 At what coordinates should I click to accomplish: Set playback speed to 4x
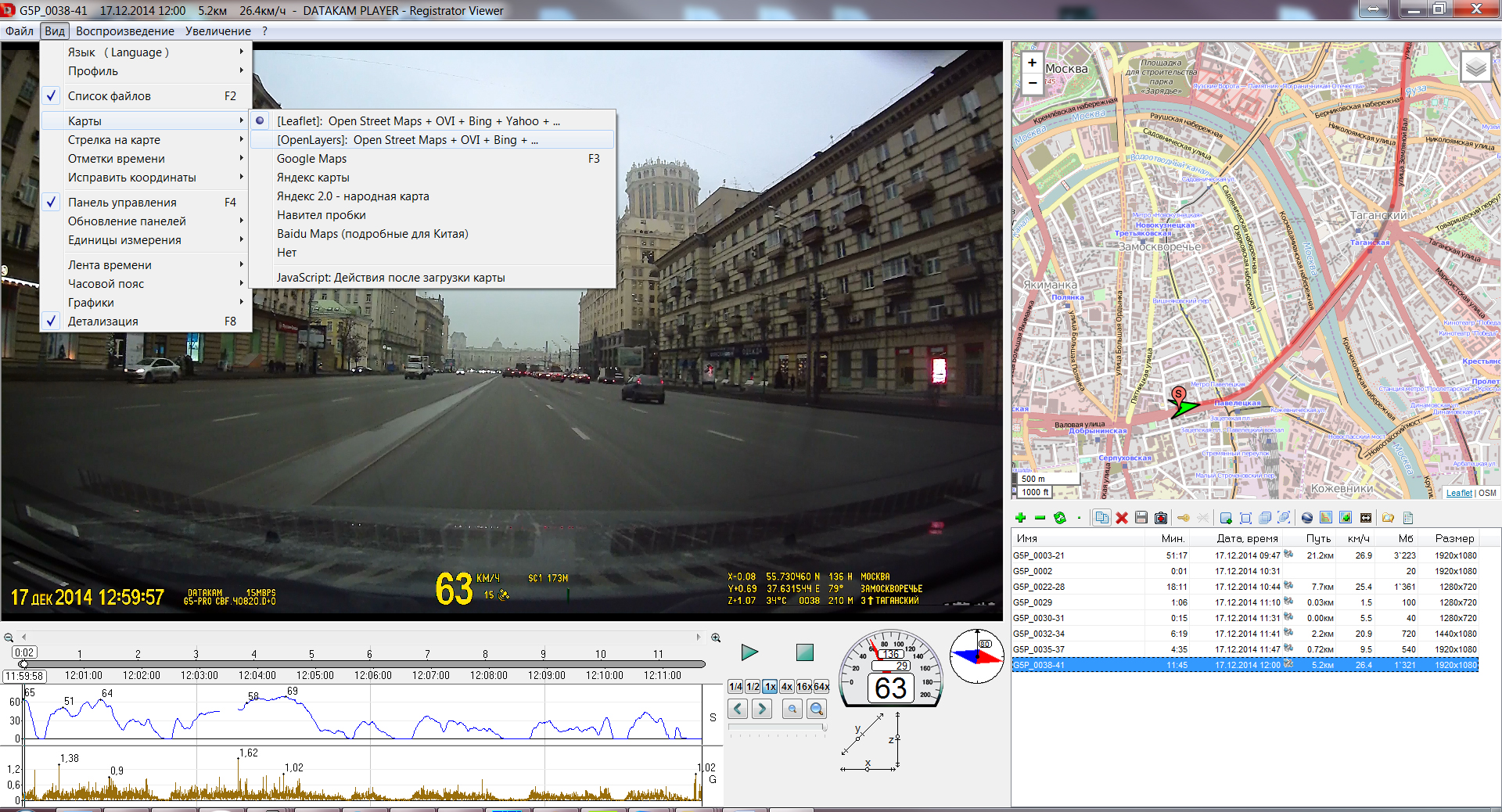tap(787, 686)
